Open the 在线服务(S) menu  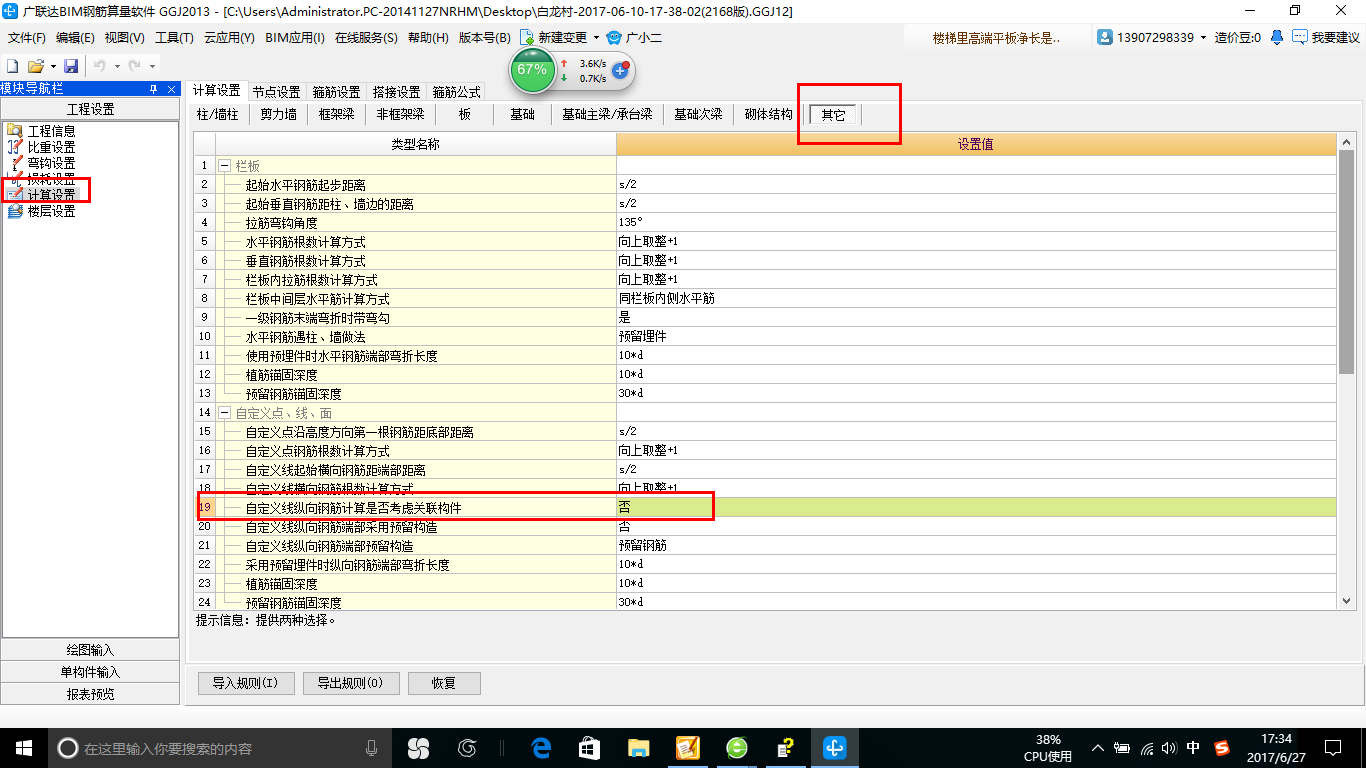(x=366, y=37)
